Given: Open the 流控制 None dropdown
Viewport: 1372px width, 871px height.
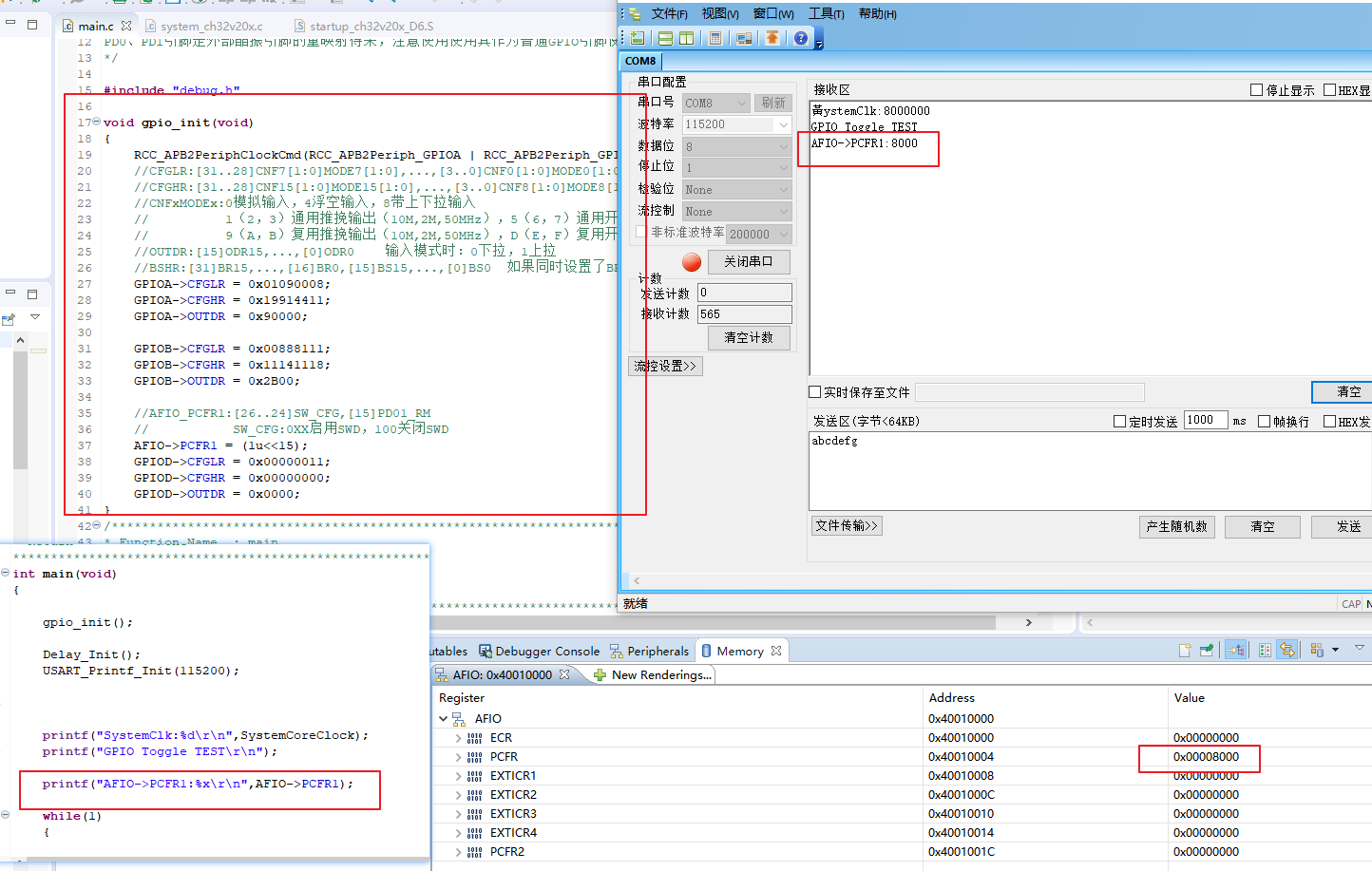Looking at the screenshot, I should click(x=736, y=212).
